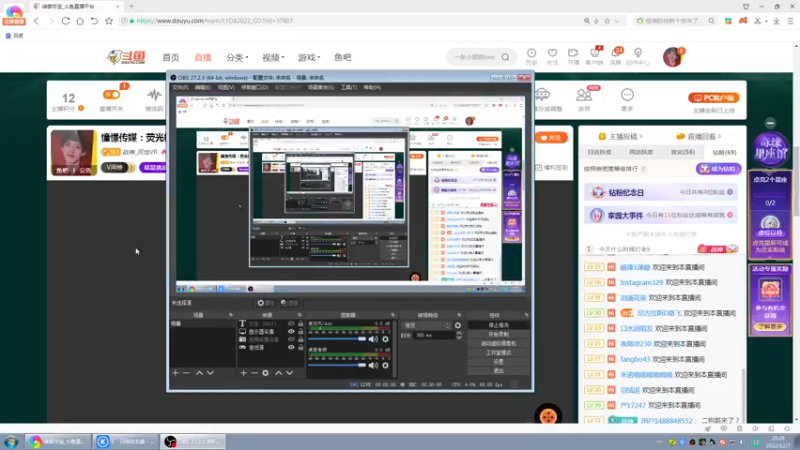Open the 开播 start-broadcast icon
The image size is (800, 450).
coord(573,53)
